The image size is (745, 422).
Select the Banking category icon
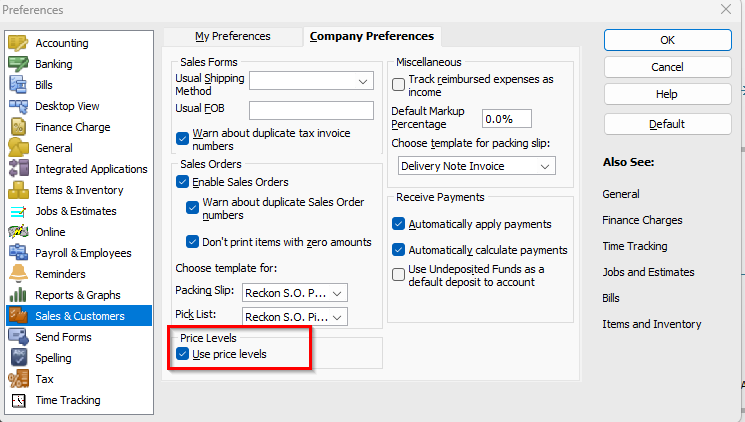(18, 64)
